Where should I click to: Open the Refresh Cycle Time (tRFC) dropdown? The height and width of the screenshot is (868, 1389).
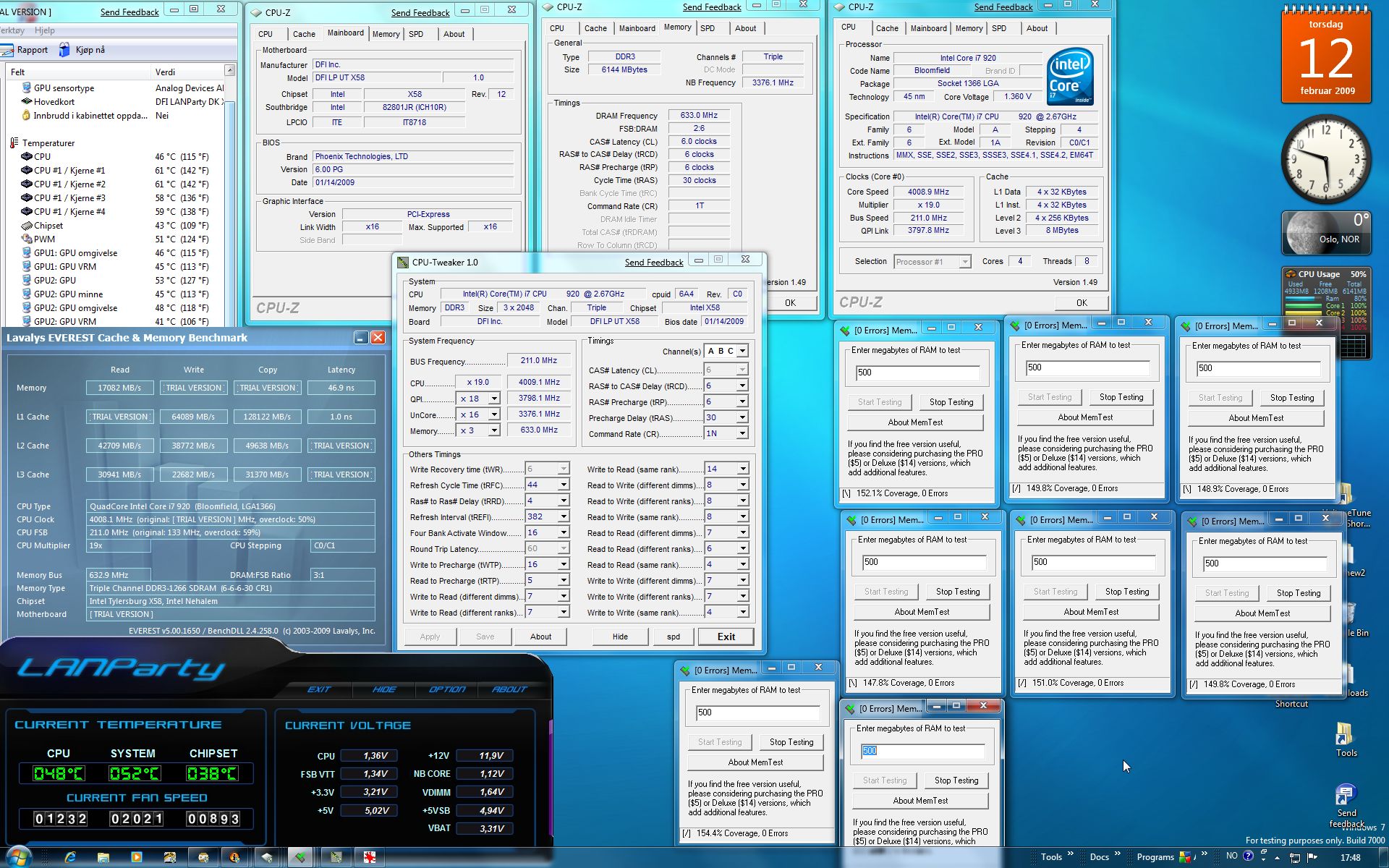click(563, 485)
